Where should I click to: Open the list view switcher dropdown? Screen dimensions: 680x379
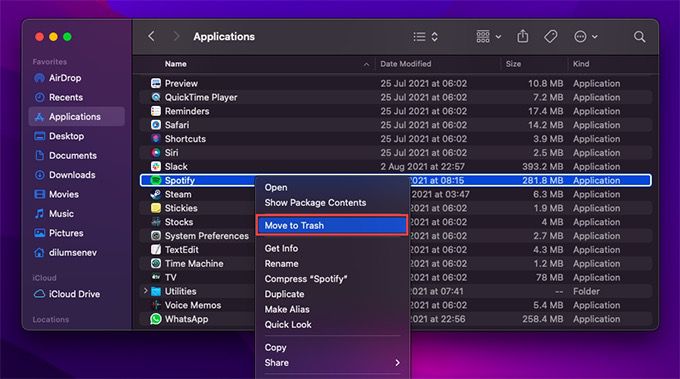click(425, 37)
